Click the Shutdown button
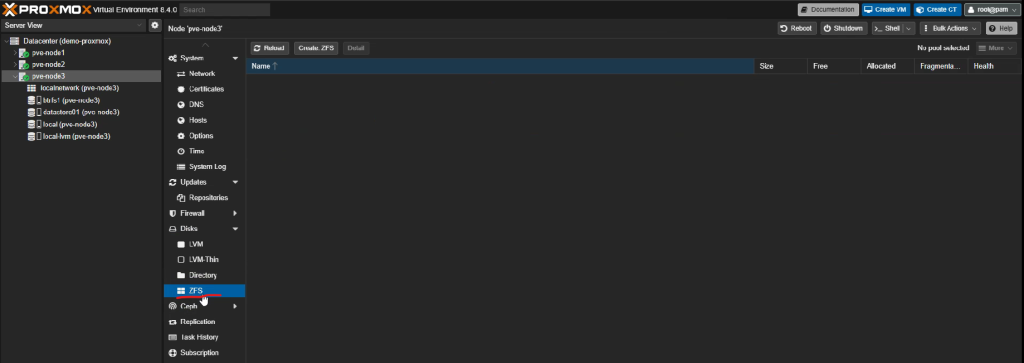 tap(844, 28)
